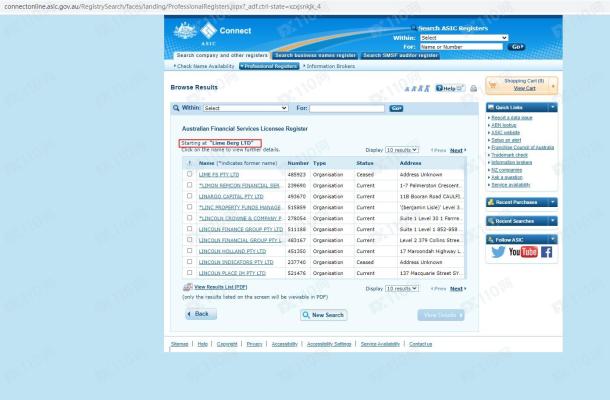Click the Back button
The image size is (610, 400).
click(x=201, y=314)
